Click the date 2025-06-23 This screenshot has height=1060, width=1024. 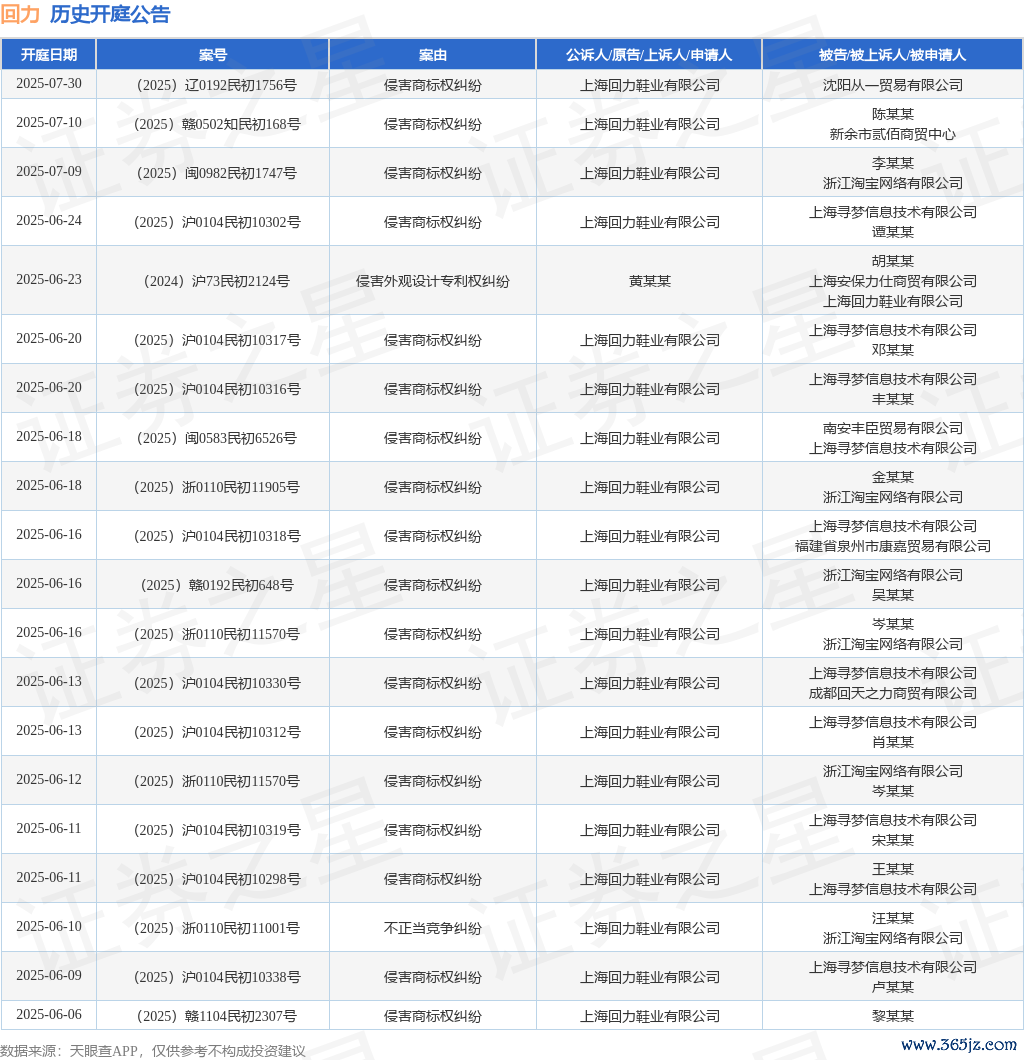coord(49,280)
